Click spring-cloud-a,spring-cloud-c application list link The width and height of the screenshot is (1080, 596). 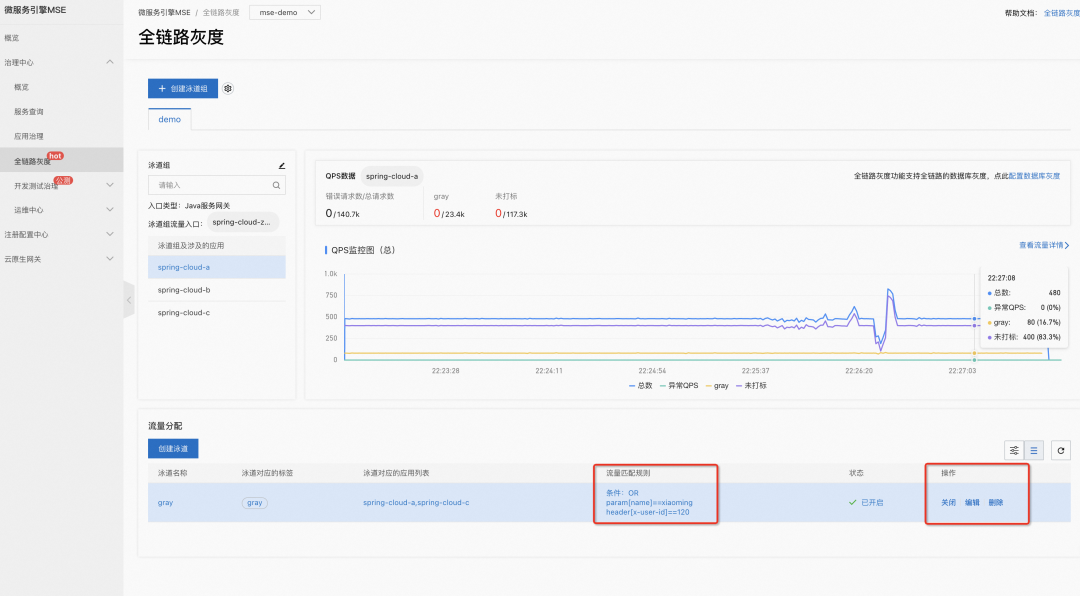tap(416, 502)
